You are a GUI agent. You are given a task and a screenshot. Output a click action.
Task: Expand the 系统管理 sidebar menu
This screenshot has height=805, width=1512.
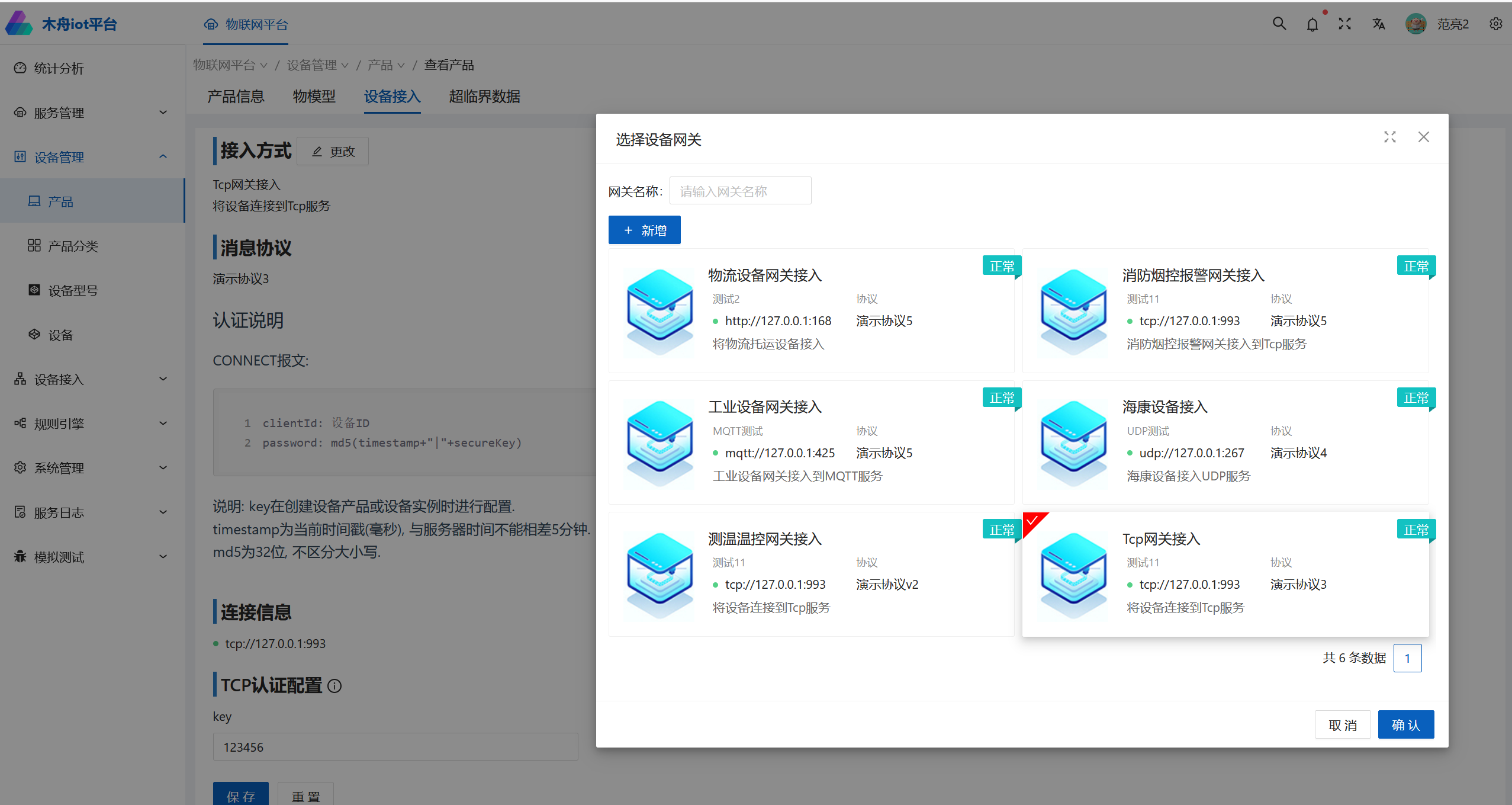92,468
